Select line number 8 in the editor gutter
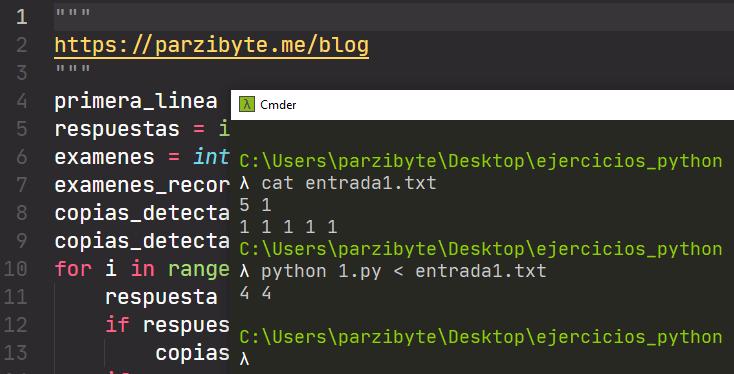734x374 pixels. click(22, 213)
